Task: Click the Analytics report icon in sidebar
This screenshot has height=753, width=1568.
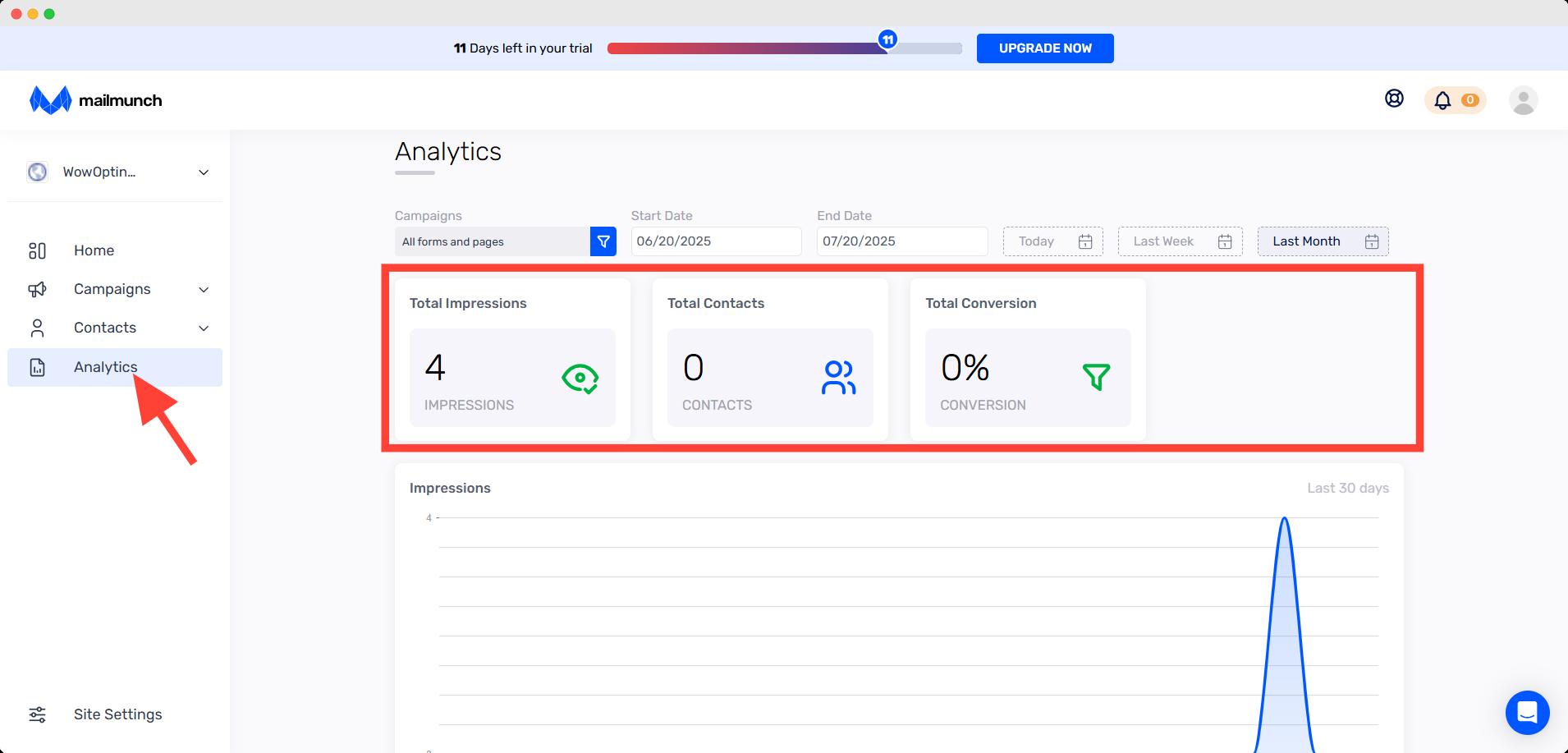Action: point(38,367)
